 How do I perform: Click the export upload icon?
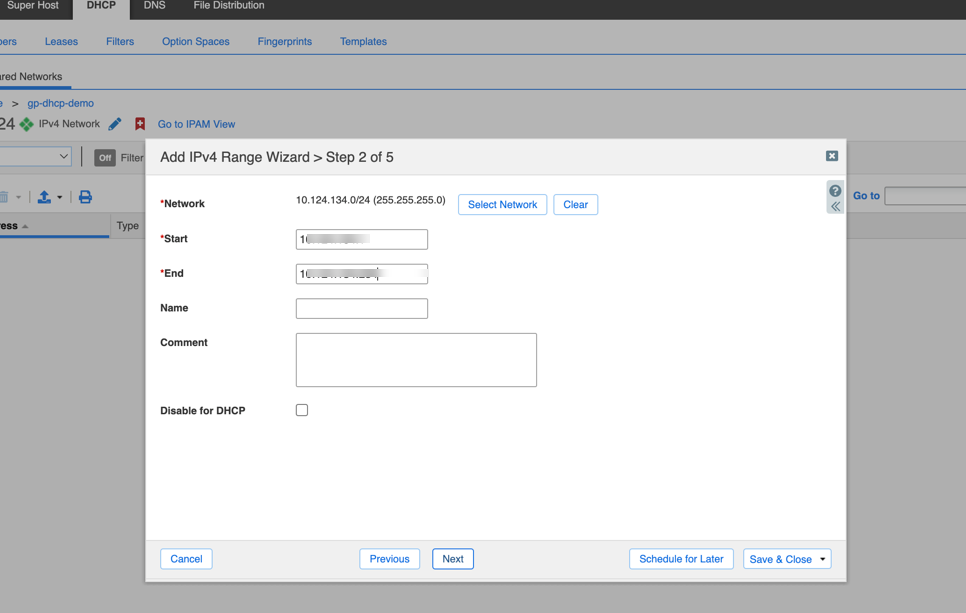[x=44, y=197]
